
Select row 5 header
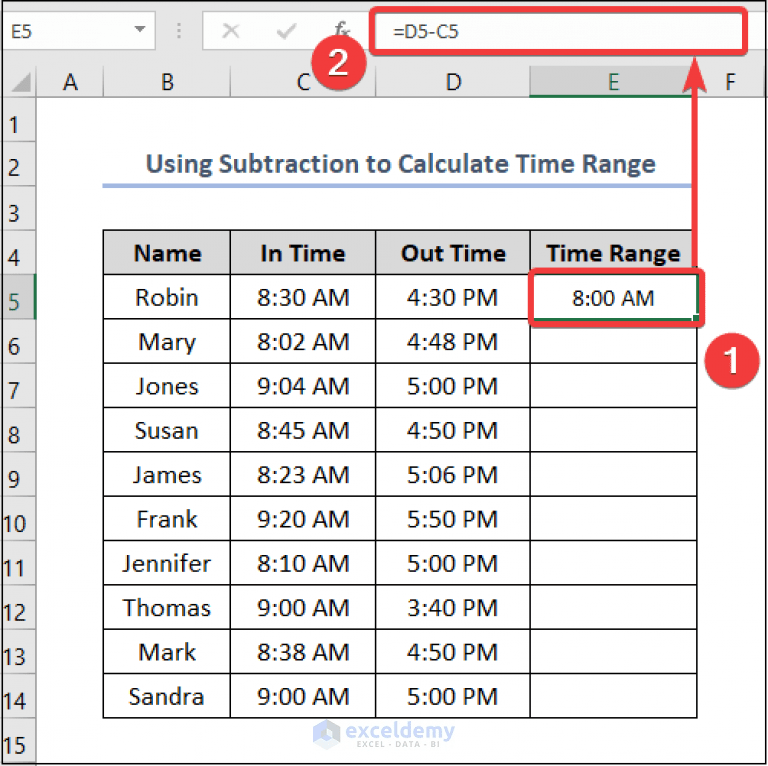19,298
